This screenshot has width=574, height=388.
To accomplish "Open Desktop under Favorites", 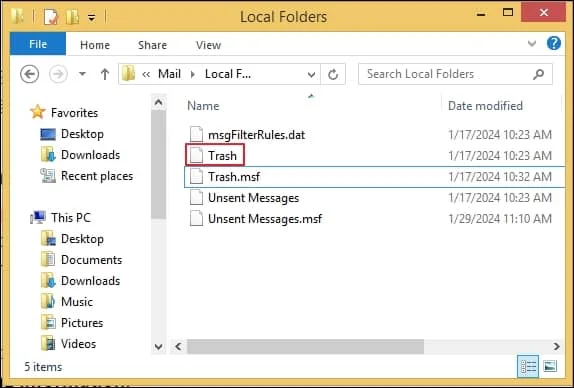I will pyautogui.click(x=82, y=134).
